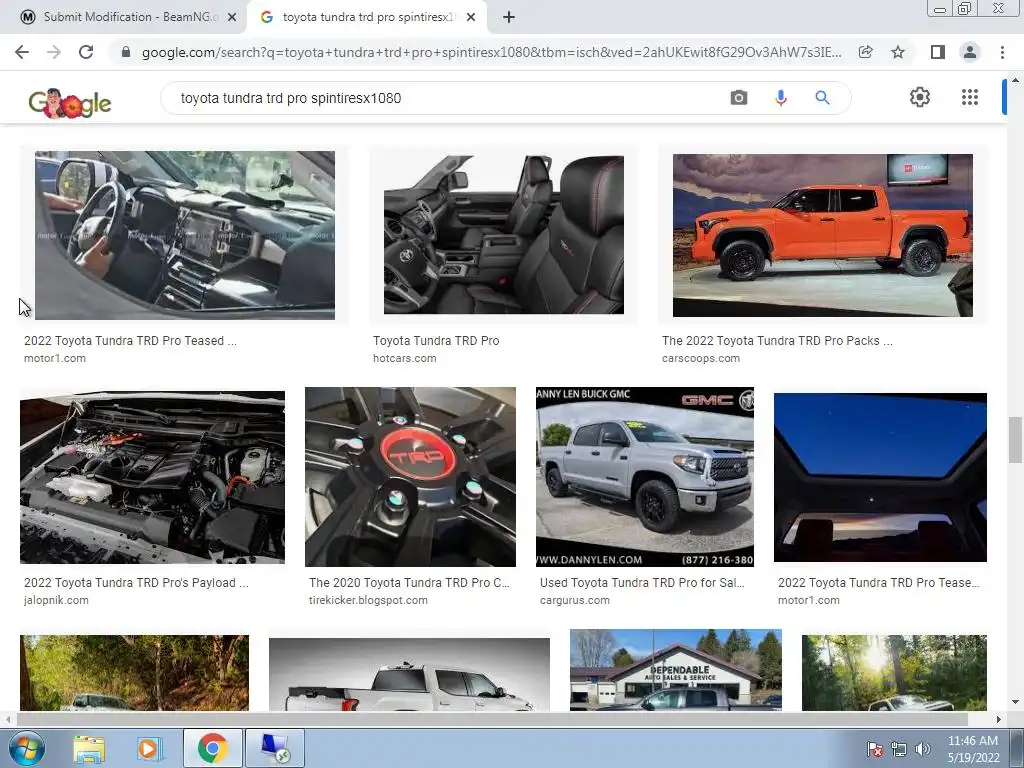Open Google apps grid
Viewport: 1024px width, 768px height.
click(970, 97)
